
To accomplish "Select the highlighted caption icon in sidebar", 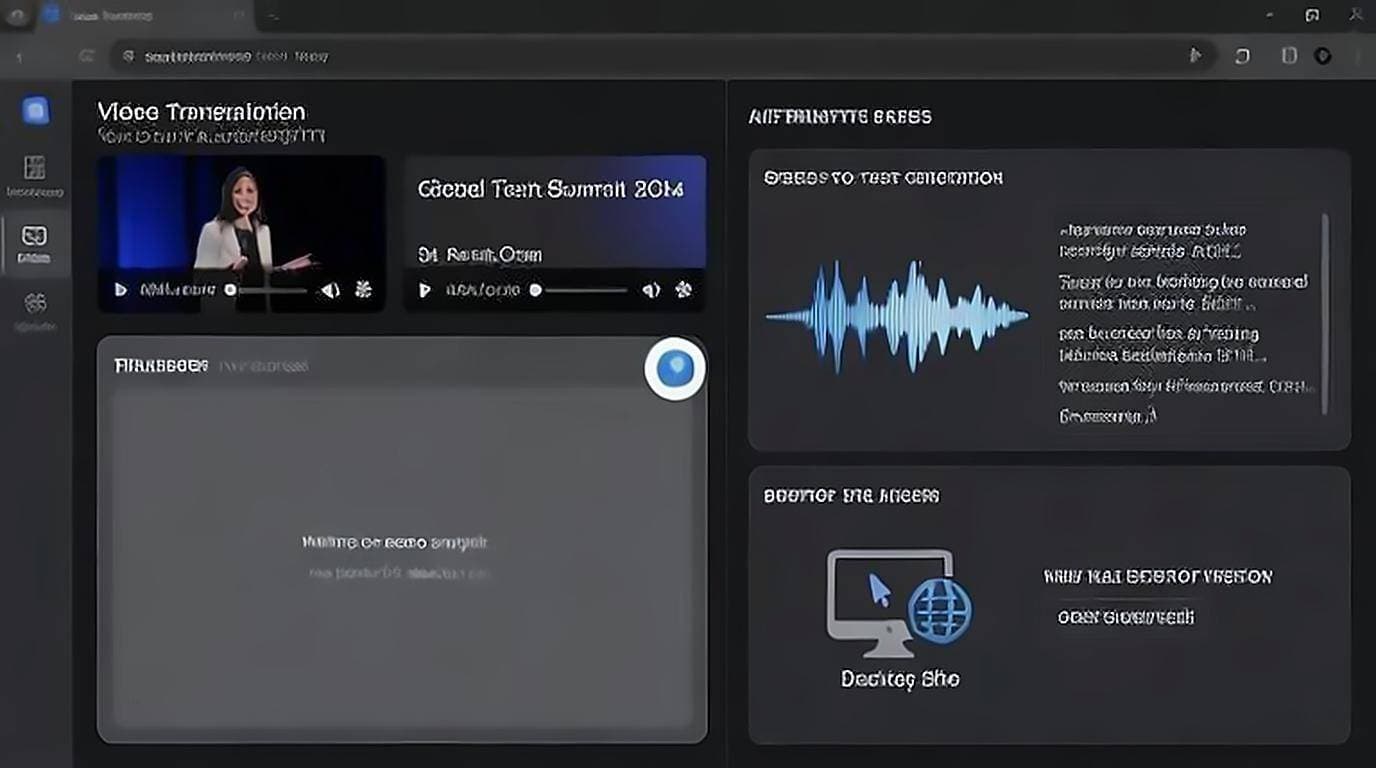I will 35,237.
